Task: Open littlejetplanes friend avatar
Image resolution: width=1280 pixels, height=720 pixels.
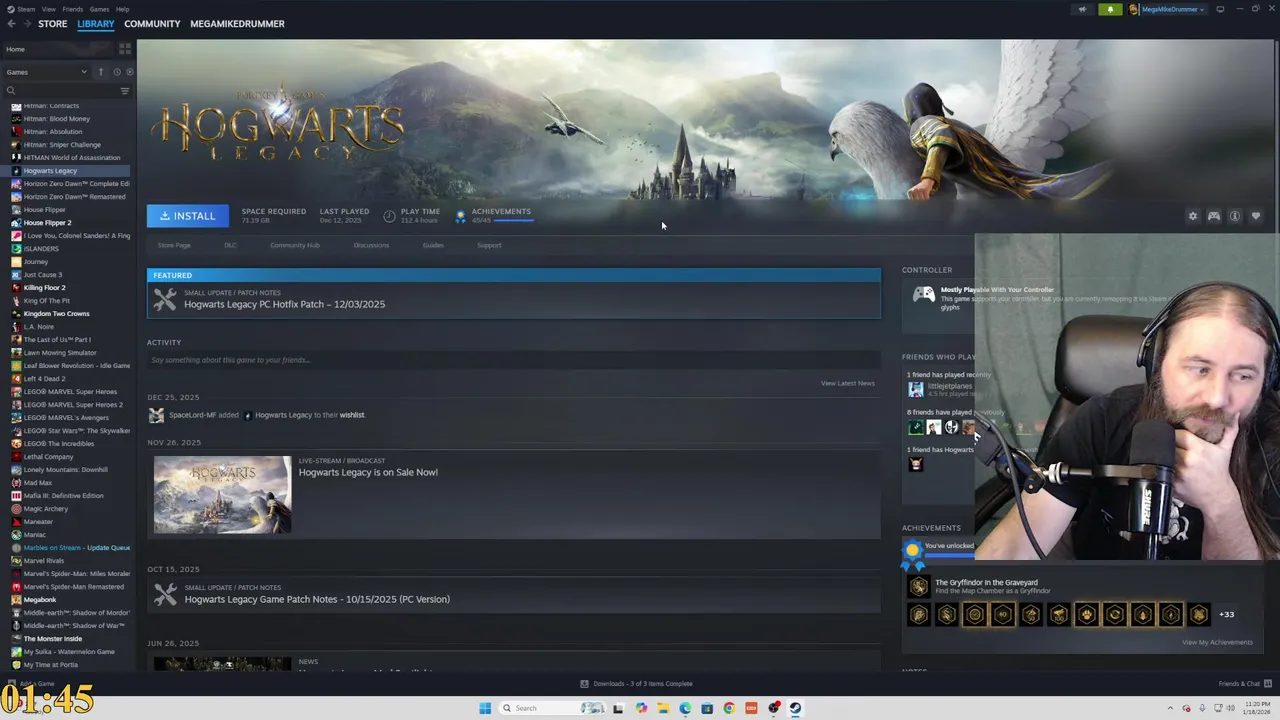Action: click(x=915, y=389)
